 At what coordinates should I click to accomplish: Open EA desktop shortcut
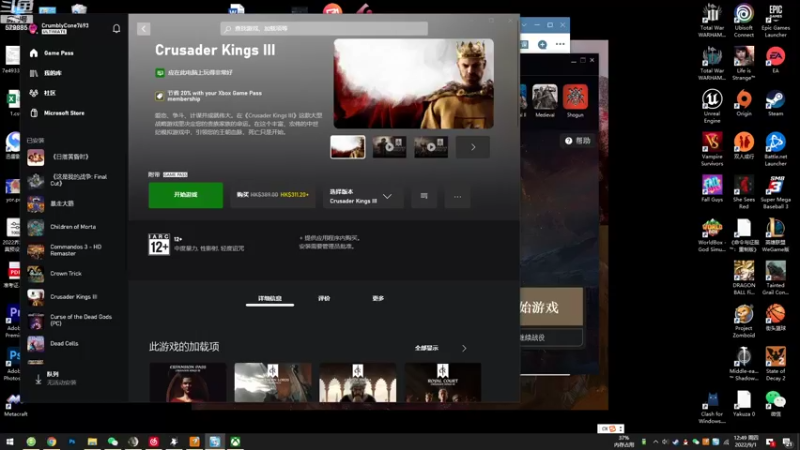tap(775, 60)
